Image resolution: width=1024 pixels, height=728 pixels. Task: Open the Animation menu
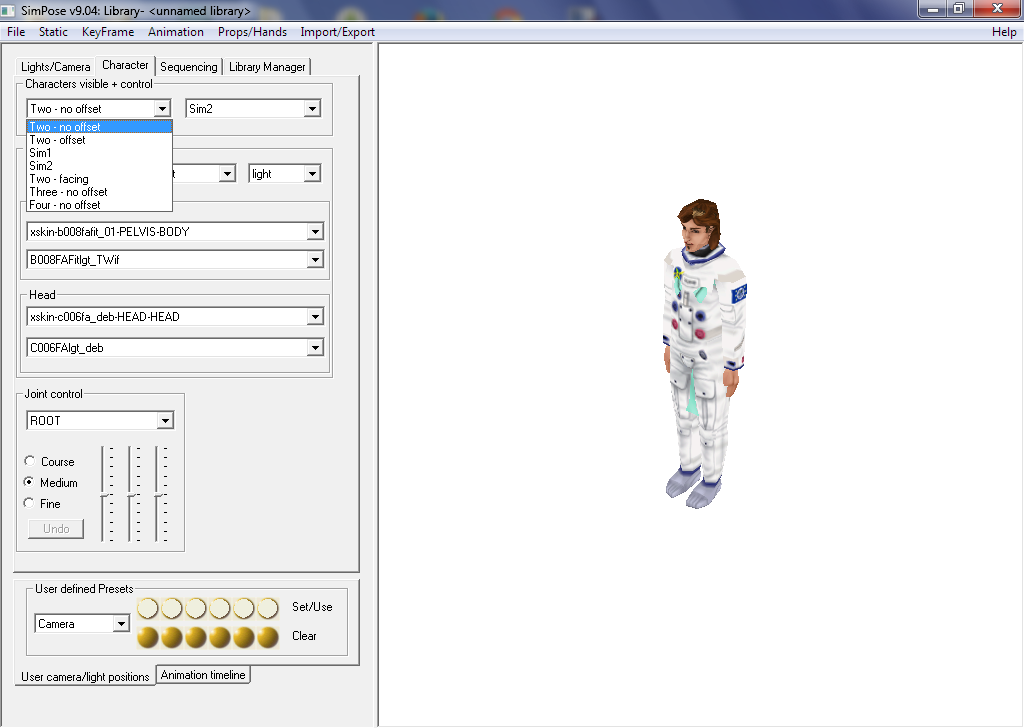(175, 32)
